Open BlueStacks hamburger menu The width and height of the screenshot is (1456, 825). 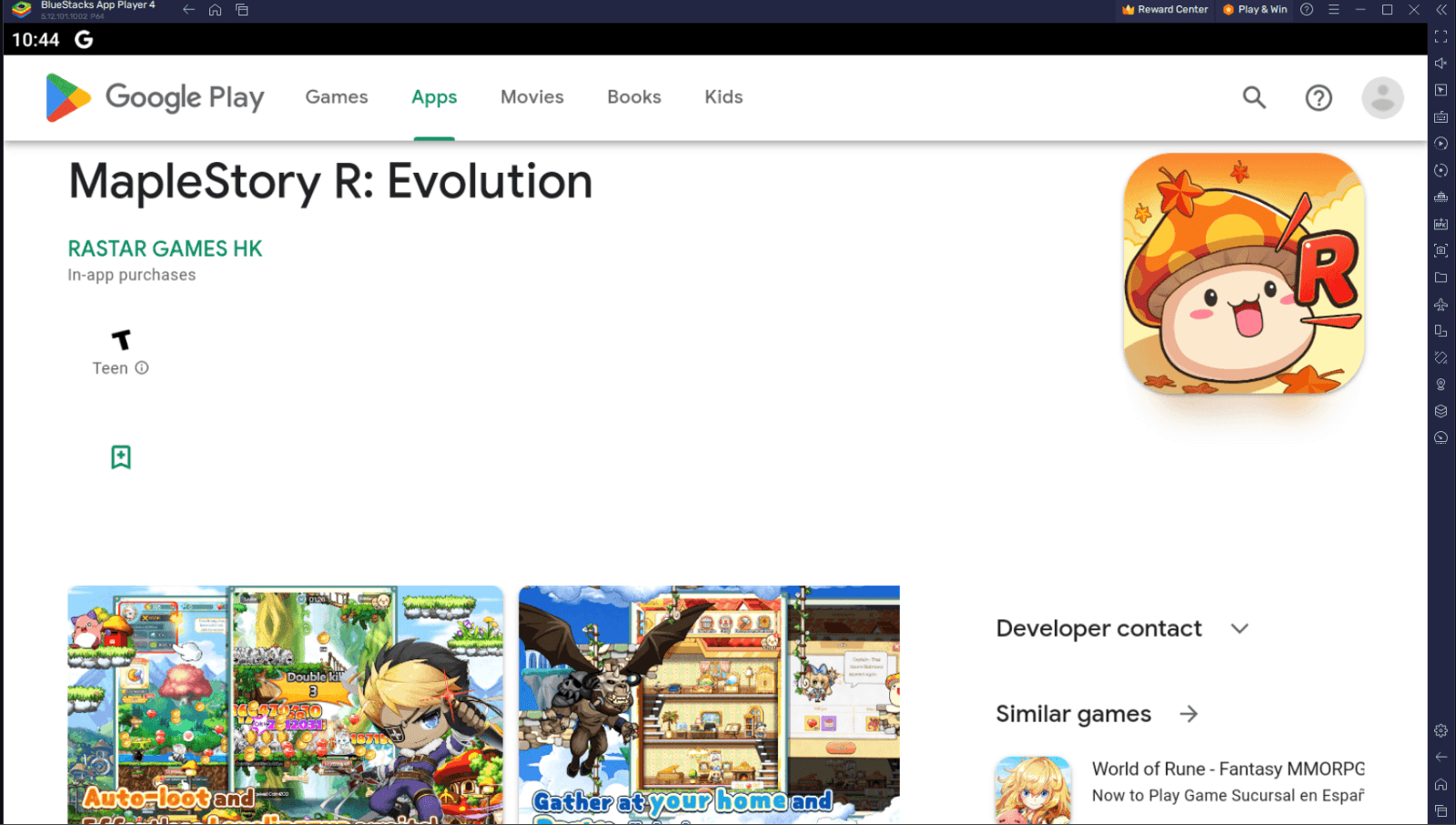tap(1333, 9)
